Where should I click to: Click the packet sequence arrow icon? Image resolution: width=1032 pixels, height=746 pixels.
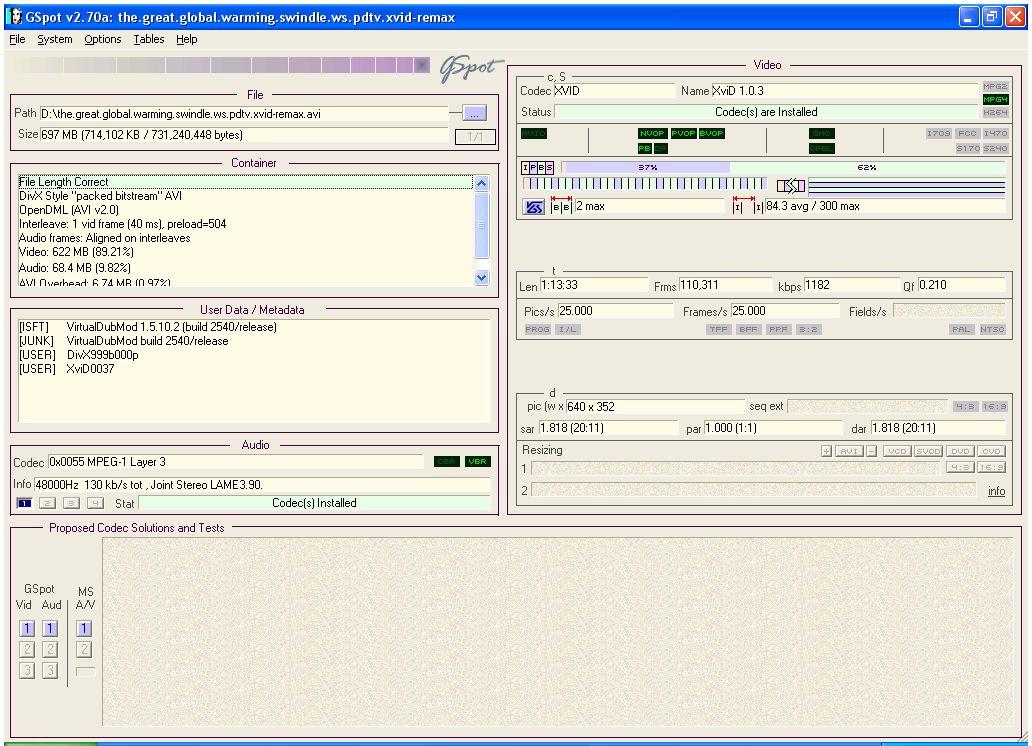[x=790, y=186]
